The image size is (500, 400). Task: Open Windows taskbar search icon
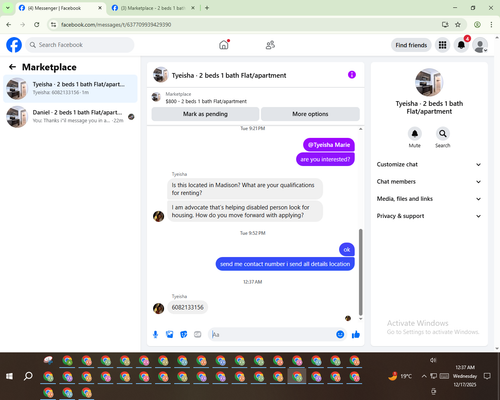tap(28, 376)
